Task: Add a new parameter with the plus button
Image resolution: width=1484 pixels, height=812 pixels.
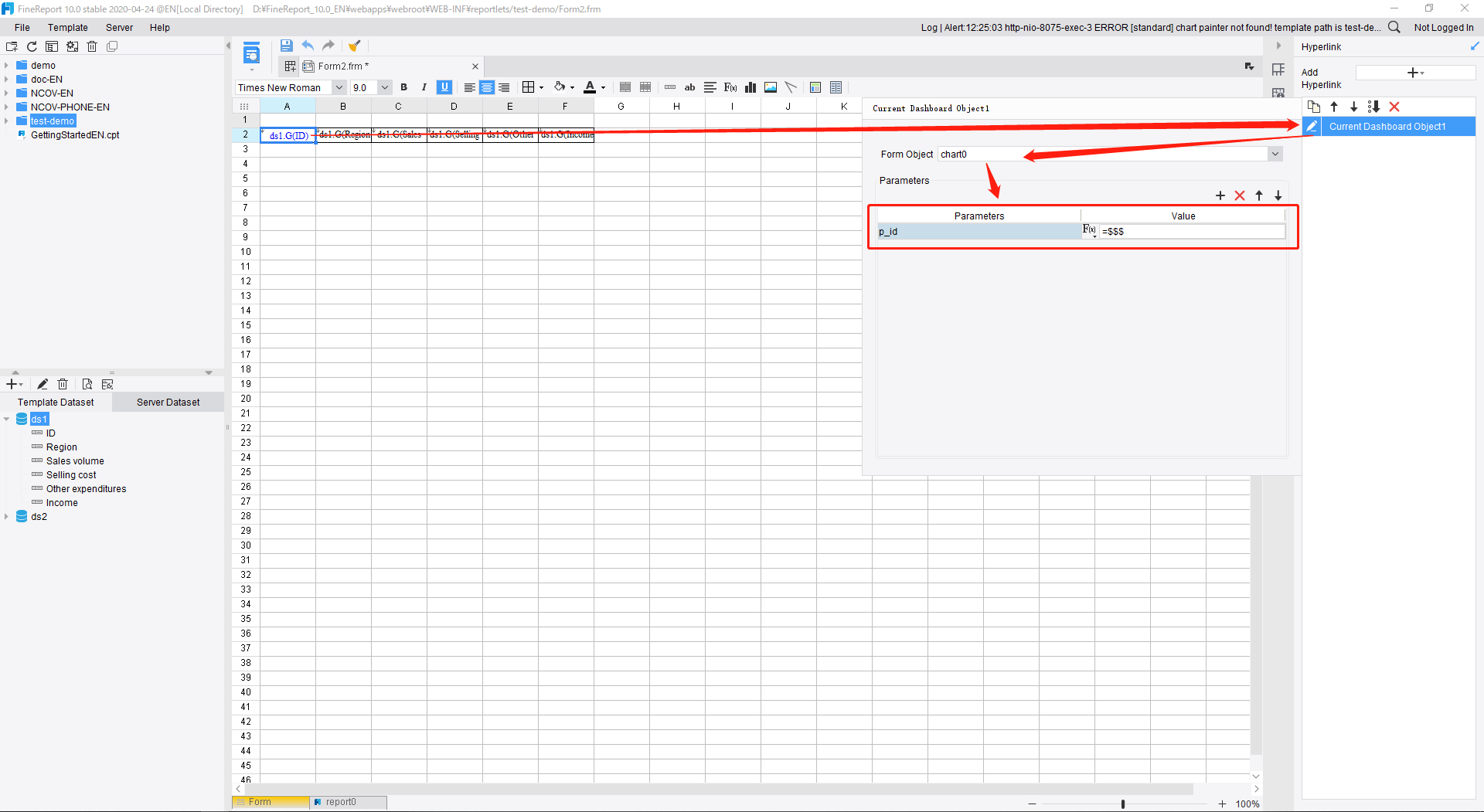Action: pos(1220,195)
